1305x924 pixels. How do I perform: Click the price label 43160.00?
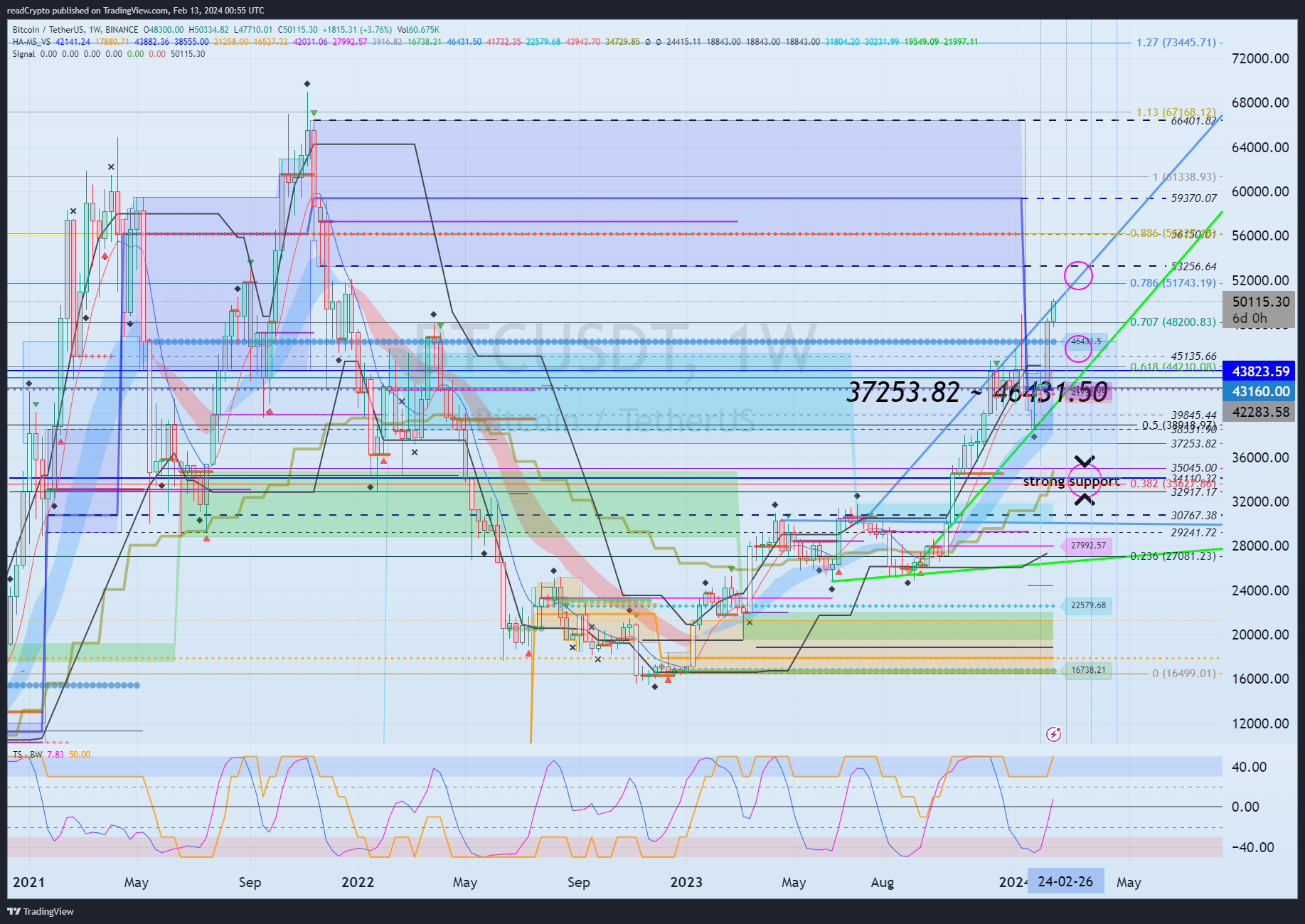click(1260, 391)
